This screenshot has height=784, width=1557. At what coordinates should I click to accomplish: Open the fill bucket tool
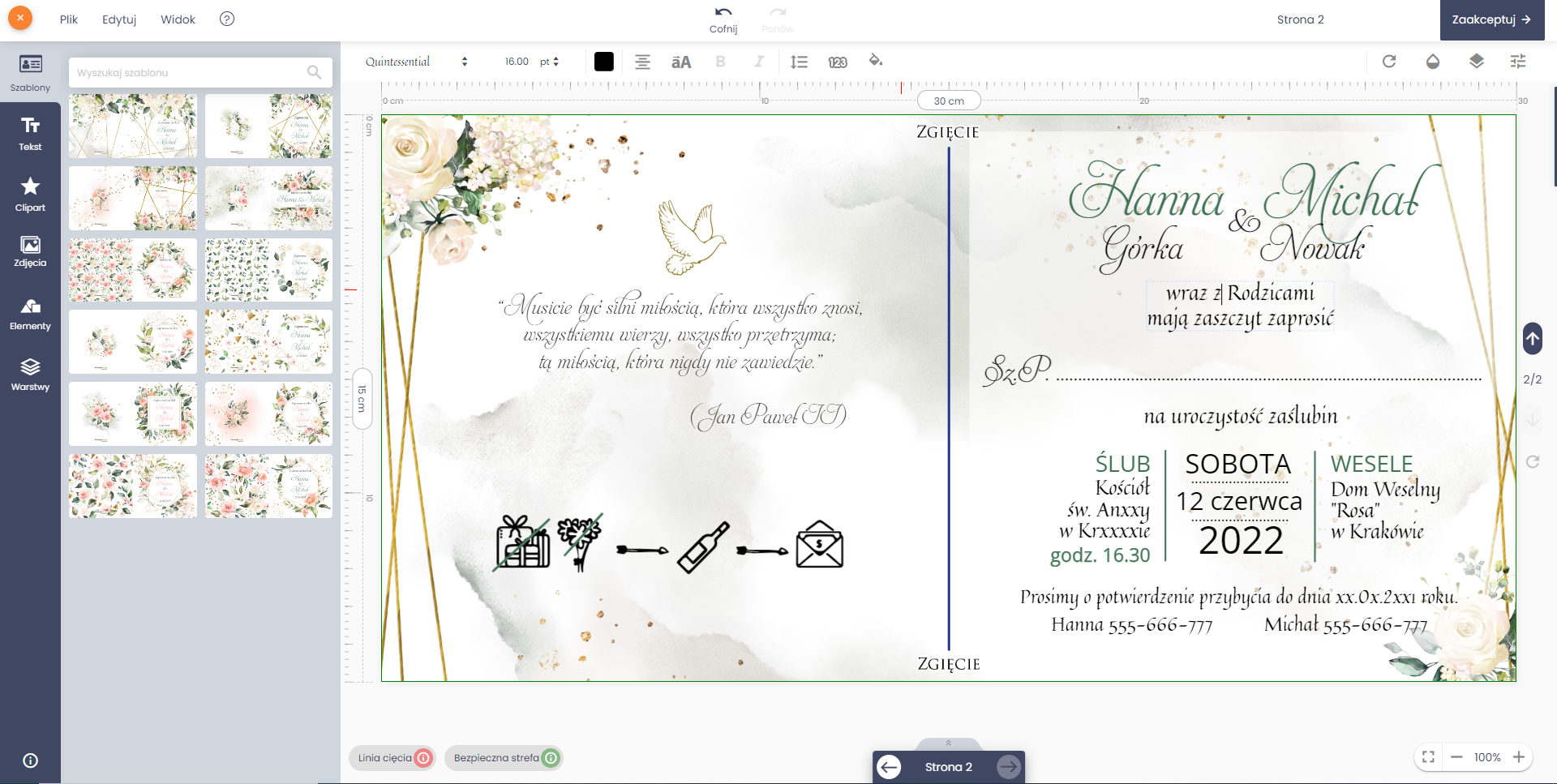(x=876, y=61)
